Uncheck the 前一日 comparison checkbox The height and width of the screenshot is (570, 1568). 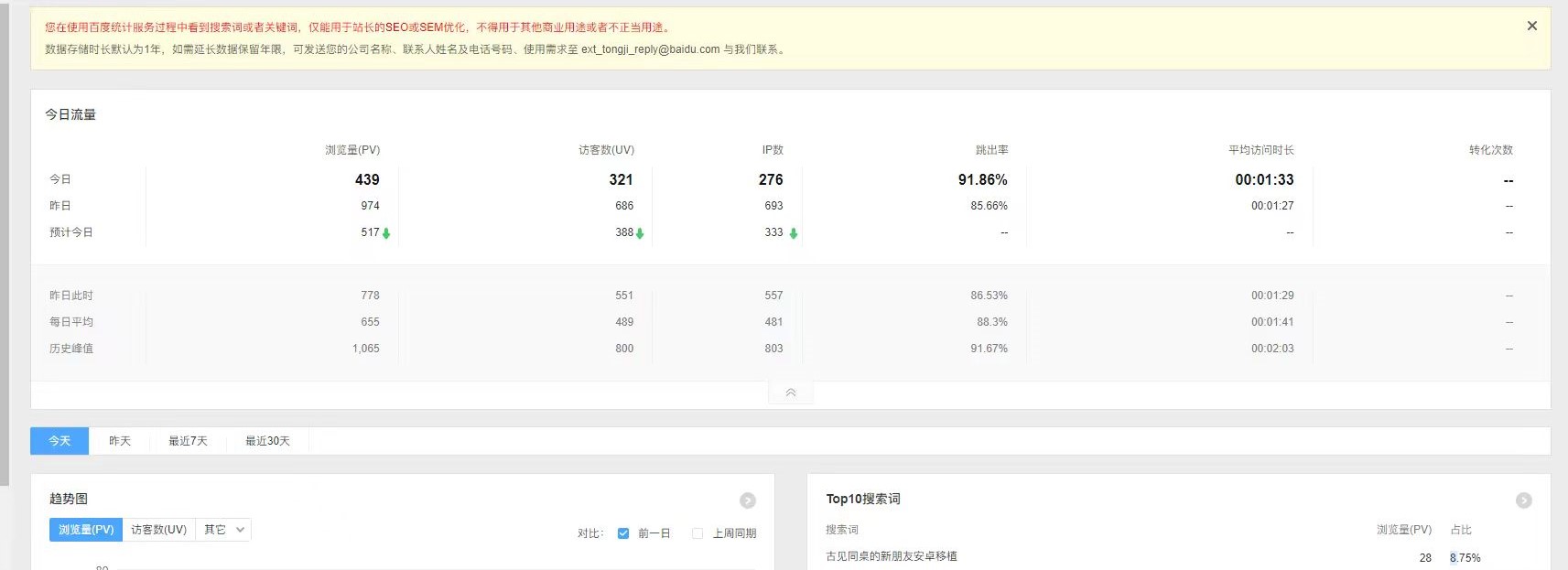[x=623, y=533]
